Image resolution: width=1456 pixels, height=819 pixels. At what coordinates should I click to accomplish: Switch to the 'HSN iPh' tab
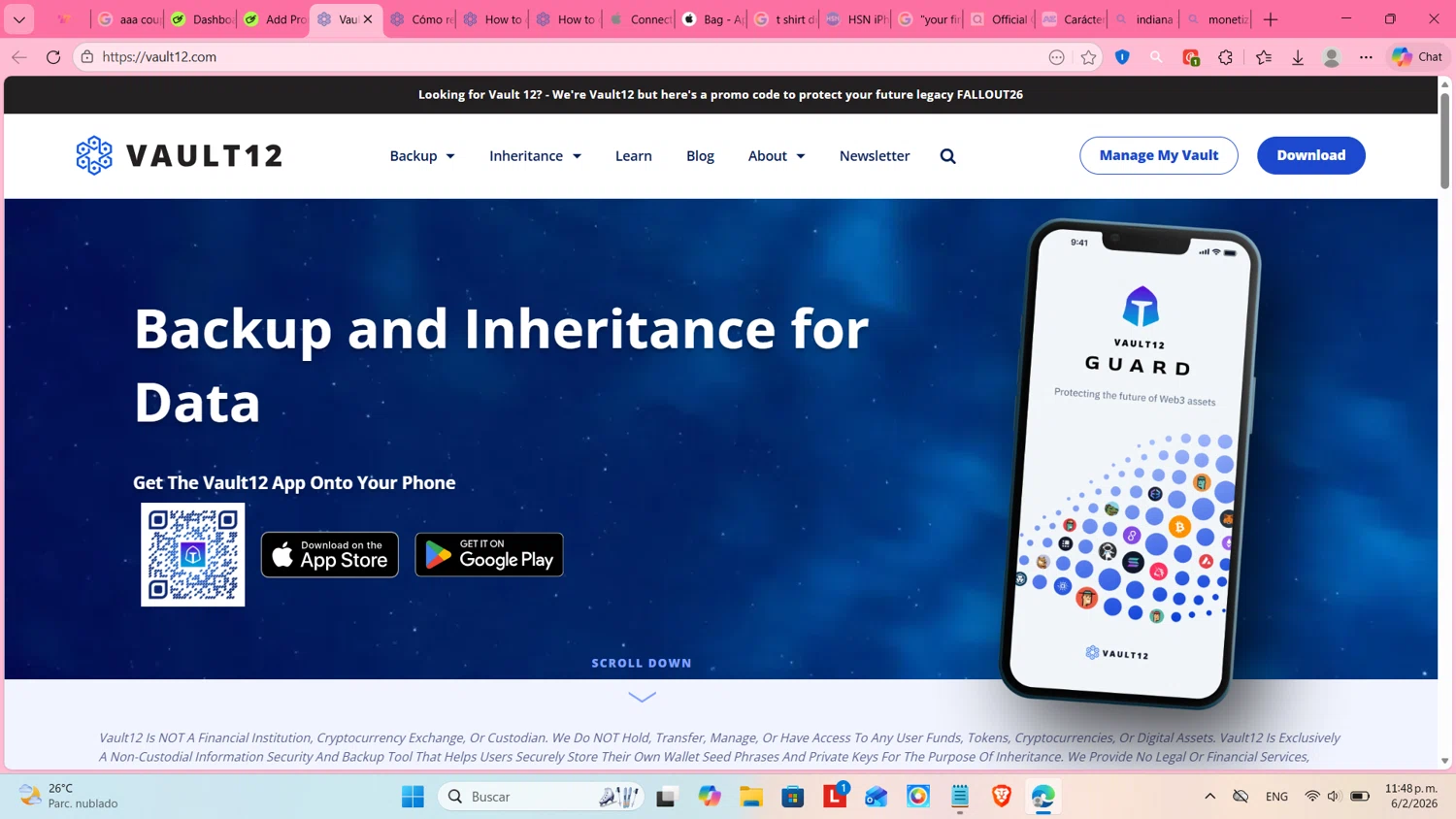[858, 19]
